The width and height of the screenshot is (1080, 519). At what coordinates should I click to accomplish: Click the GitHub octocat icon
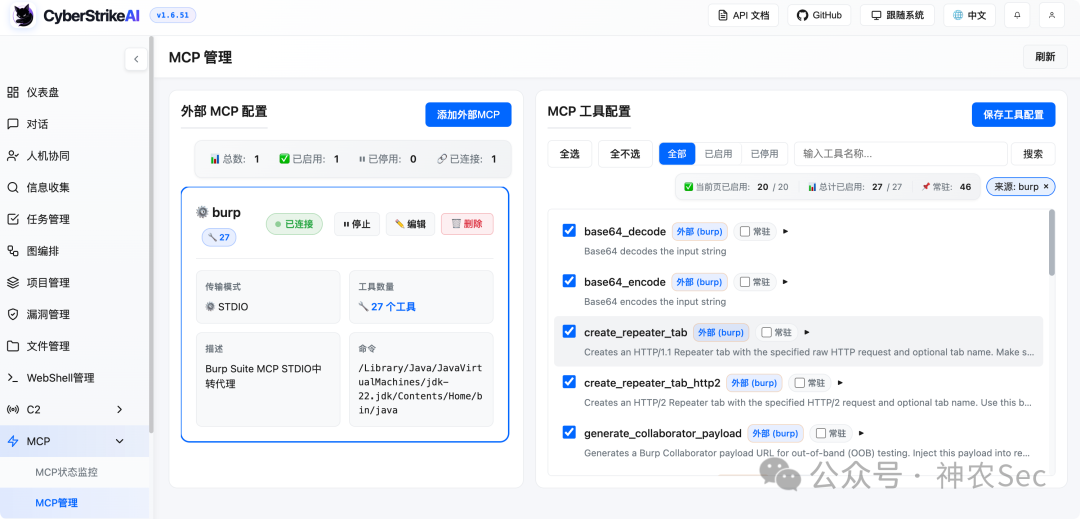(x=802, y=16)
